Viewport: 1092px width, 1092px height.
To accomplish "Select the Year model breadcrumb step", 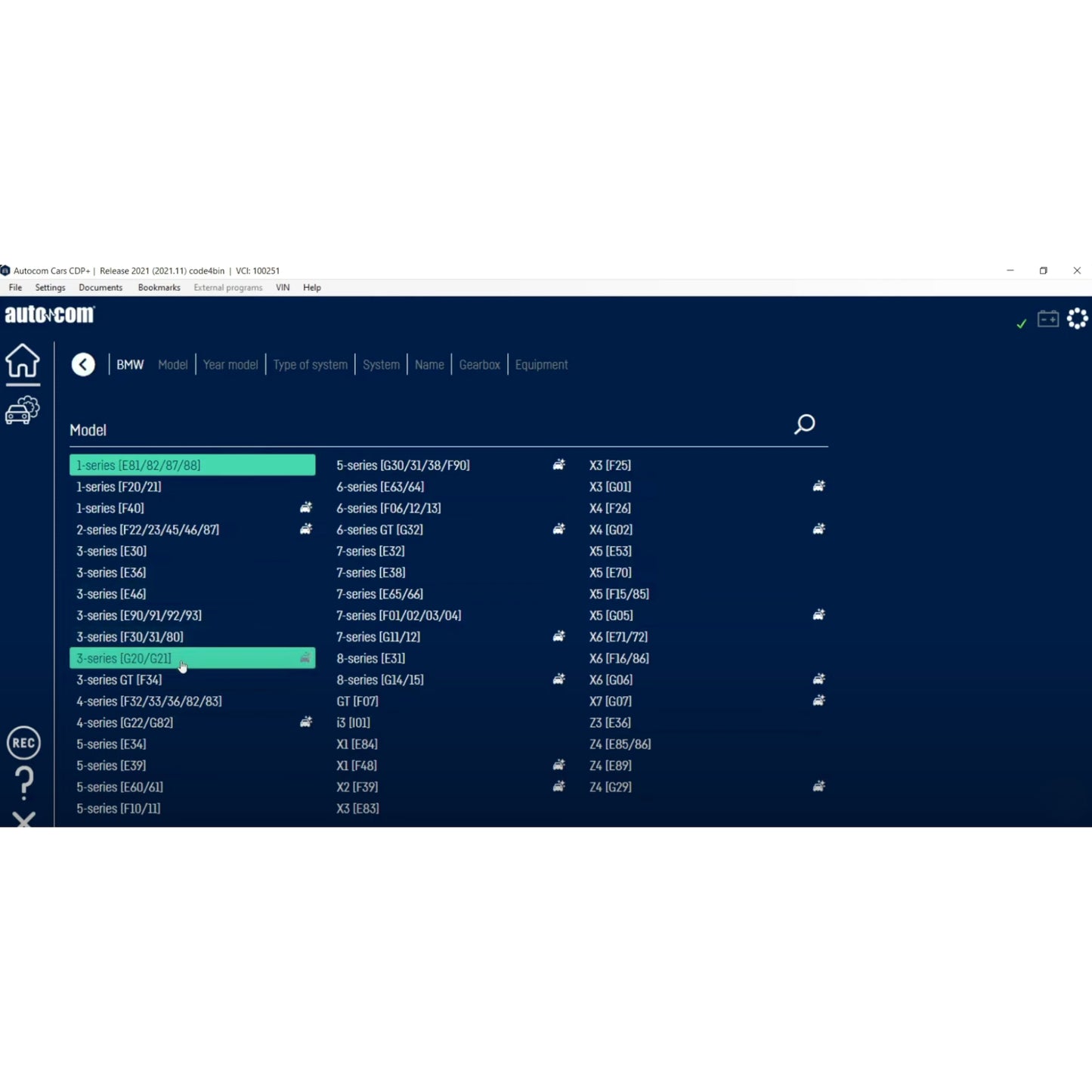I will pyautogui.click(x=230, y=365).
